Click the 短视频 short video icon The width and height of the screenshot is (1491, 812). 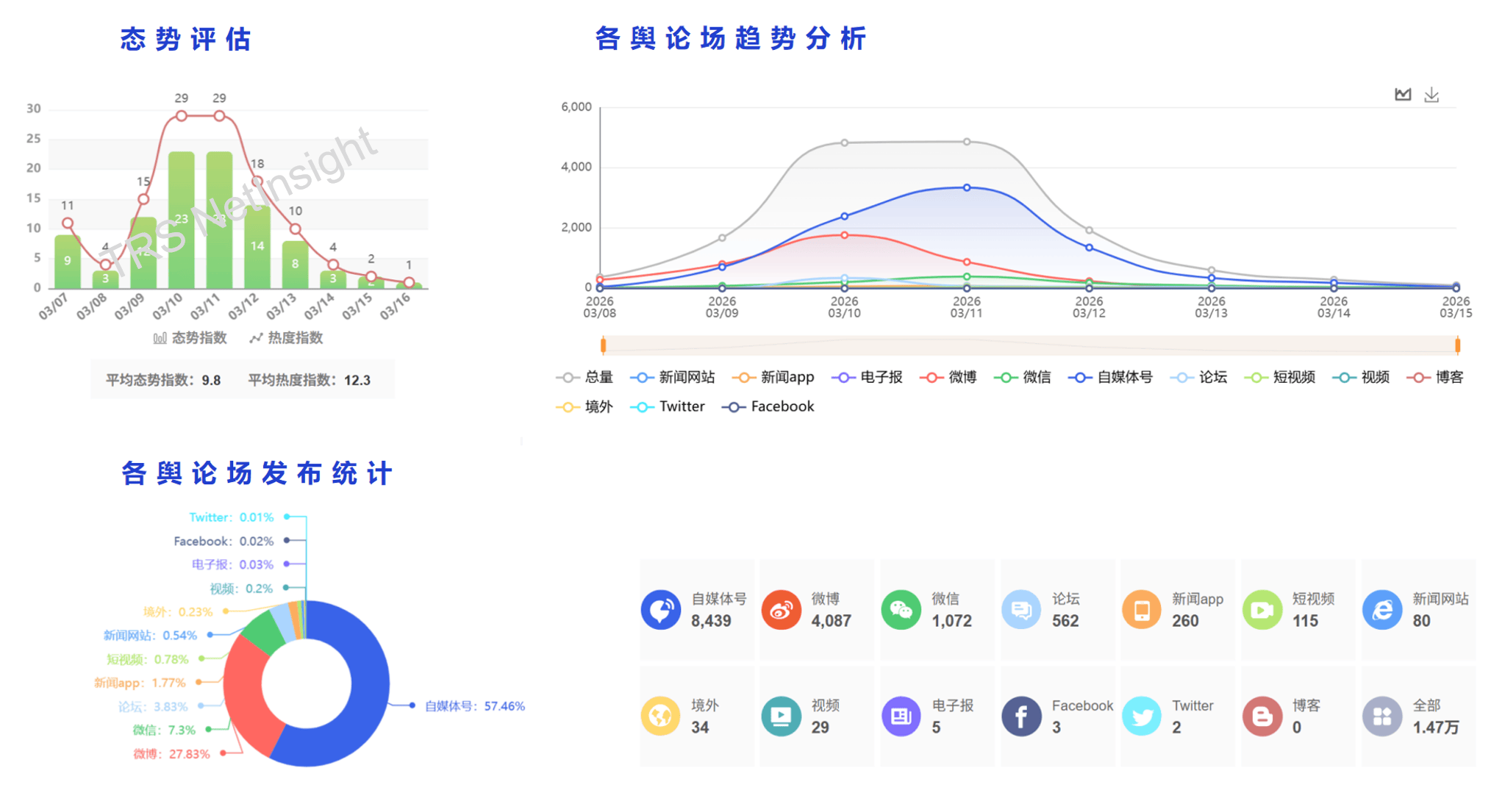[1262, 610]
